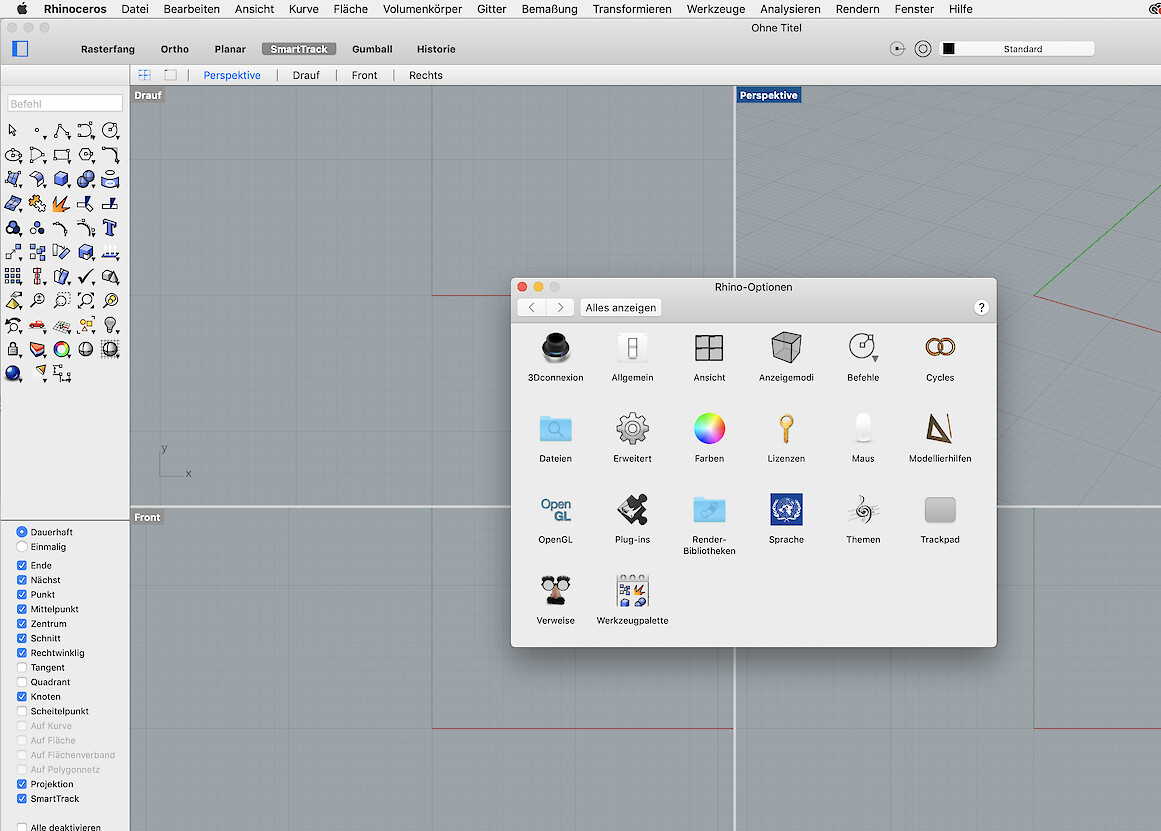
Task: Switch to the Rechts viewport tab
Action: point(426,75)
